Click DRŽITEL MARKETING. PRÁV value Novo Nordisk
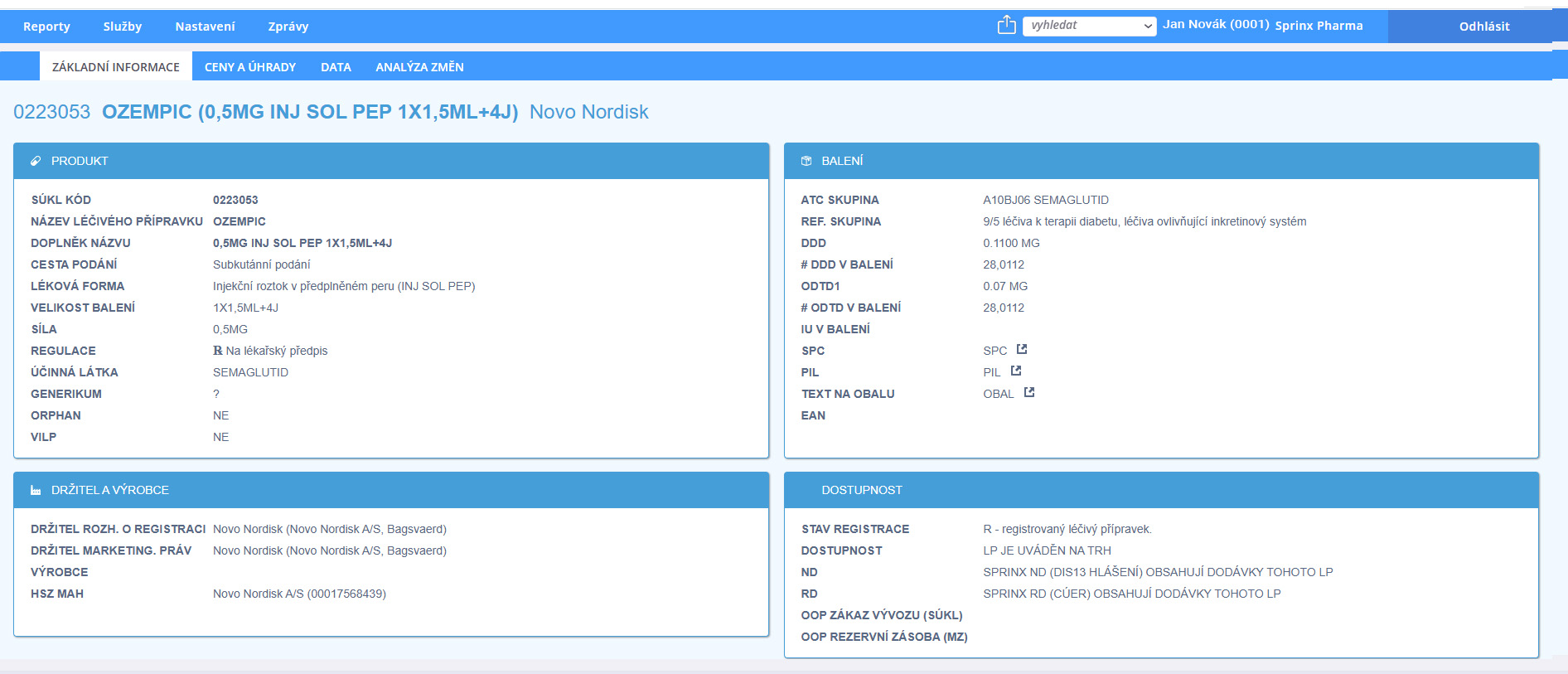1568x674 pixels. (330, 550)
